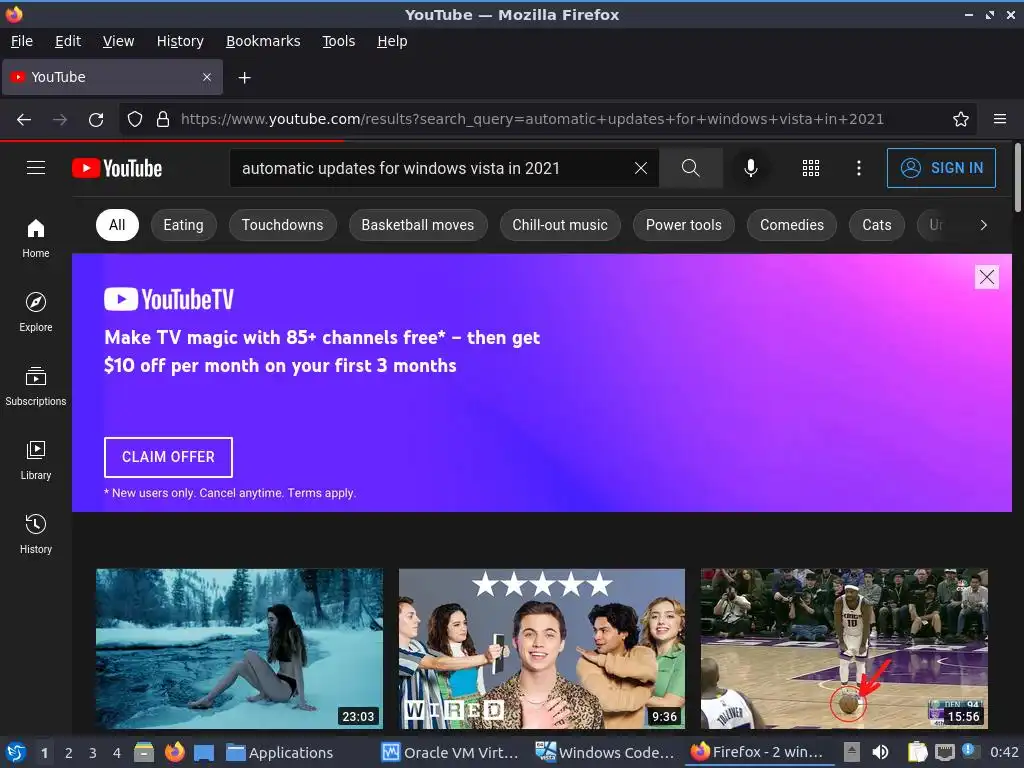Open the taskbar file manager icon
Screen dimensions: 1024x768
[x=144, y=752]
